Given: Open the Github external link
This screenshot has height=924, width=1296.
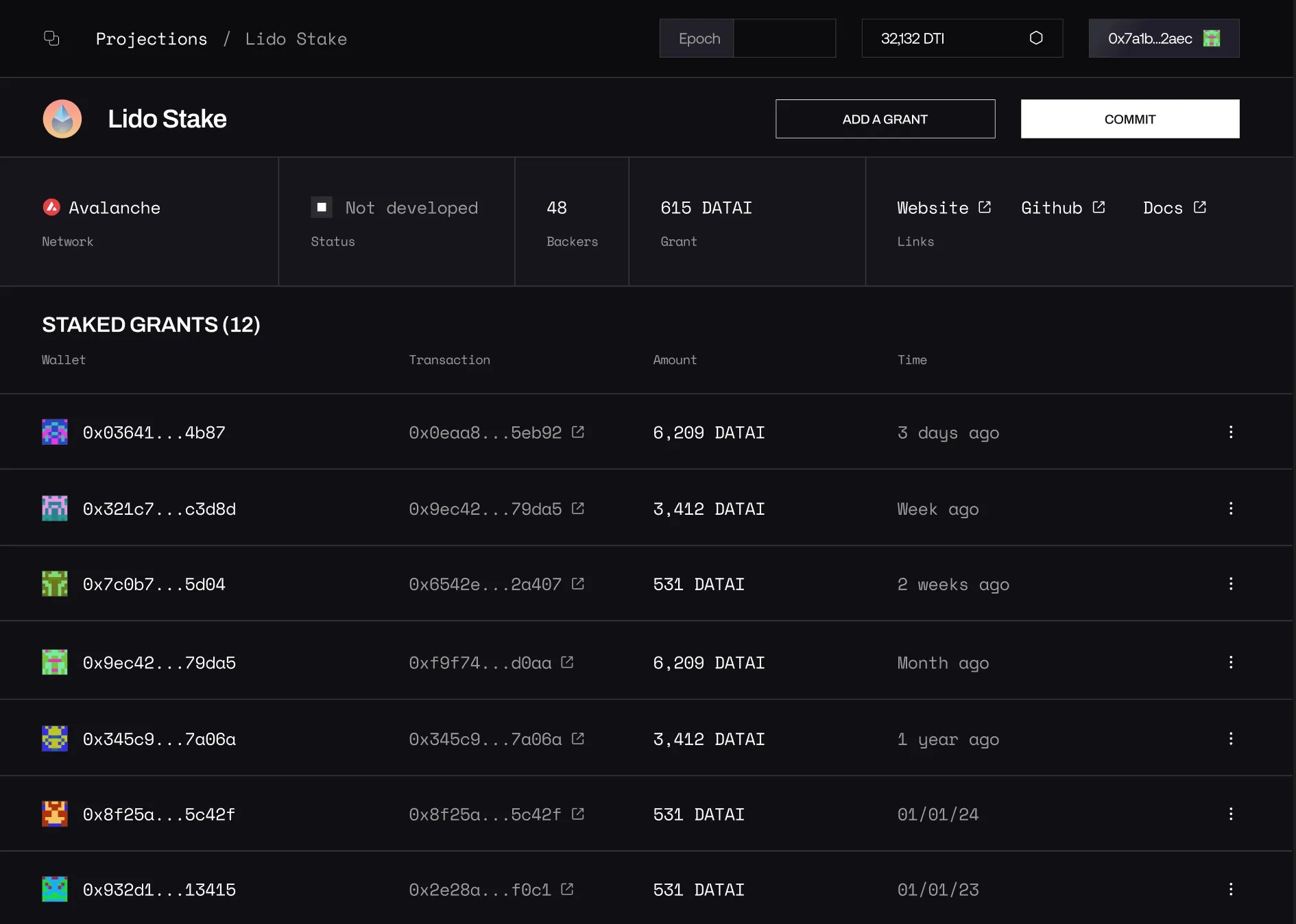Looking at the screenshot, I should [x=1062, y=208].
